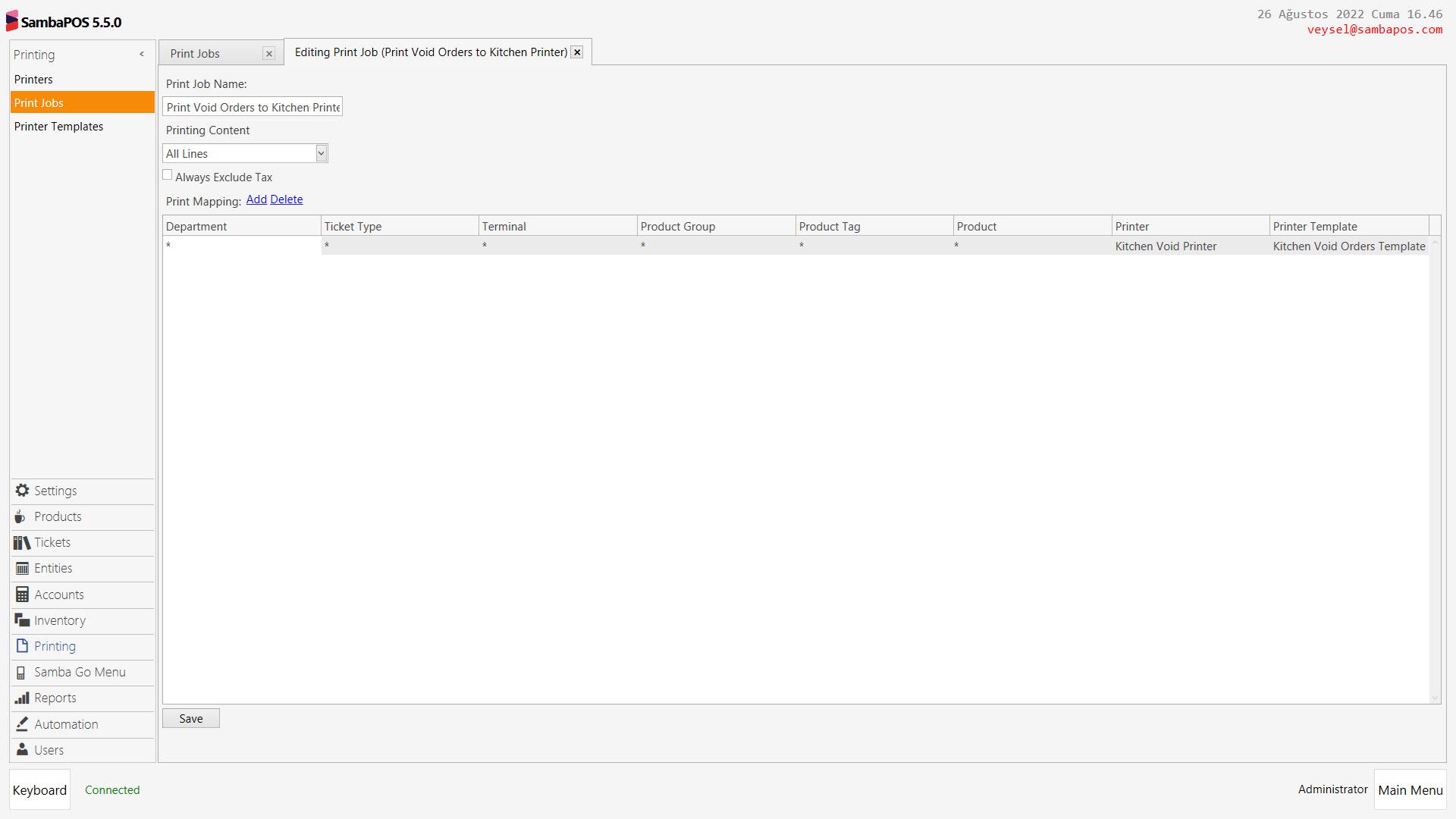The height and width of the screenshot is (819, 1456).
Task: Collapse the Printing sidebar panel
Action: [142, 54]
